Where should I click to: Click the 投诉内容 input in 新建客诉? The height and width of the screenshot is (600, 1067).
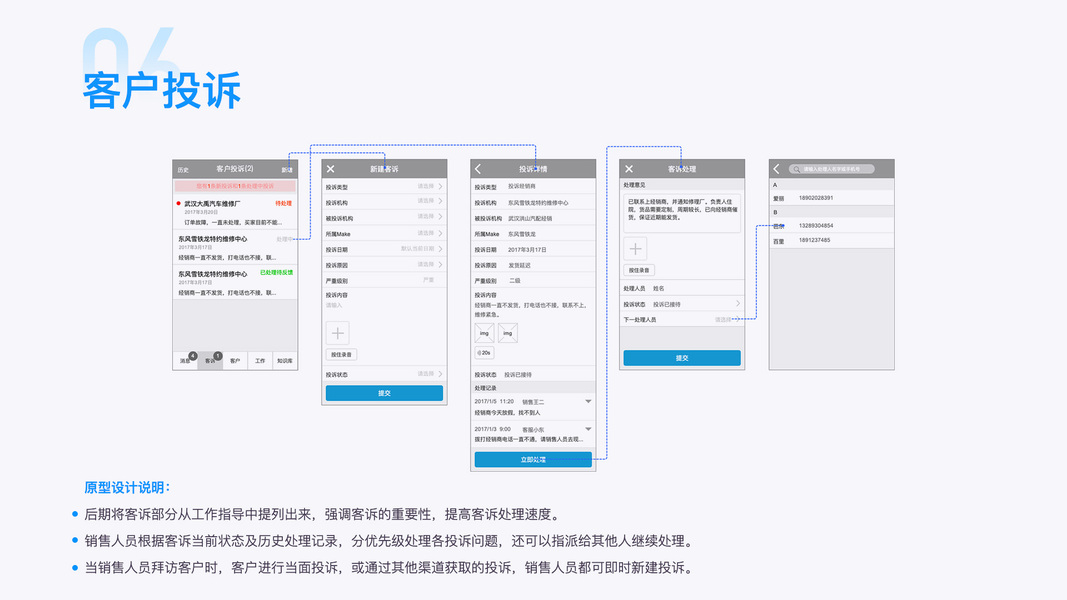(x=384, y=305)
